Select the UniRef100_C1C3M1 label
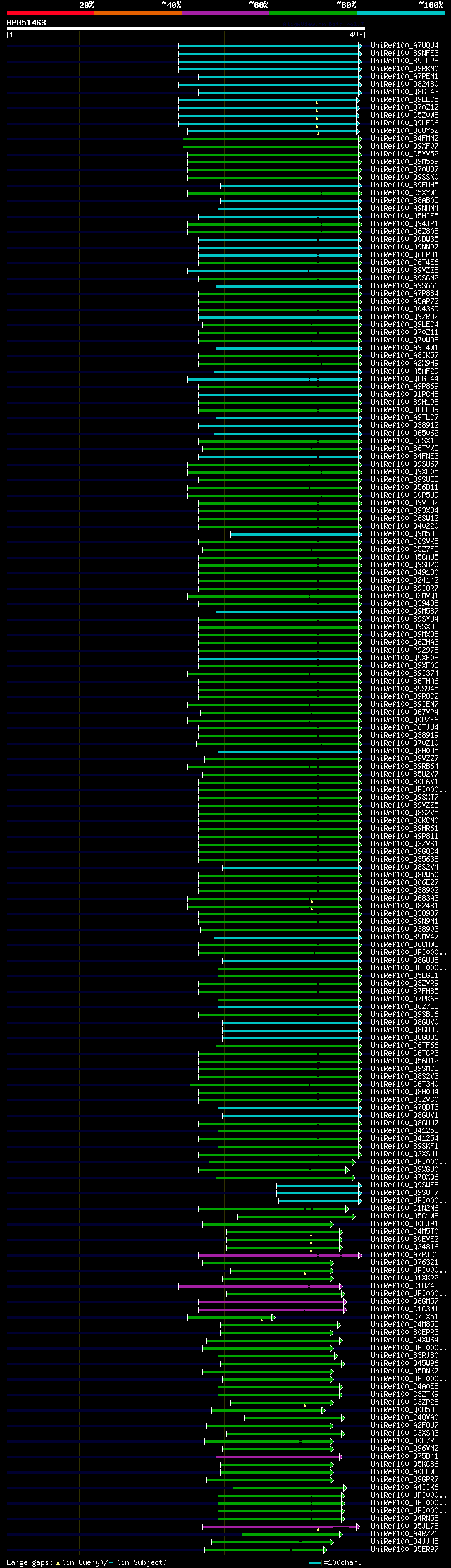The image size is (451, 1568). coord(404,1309)
